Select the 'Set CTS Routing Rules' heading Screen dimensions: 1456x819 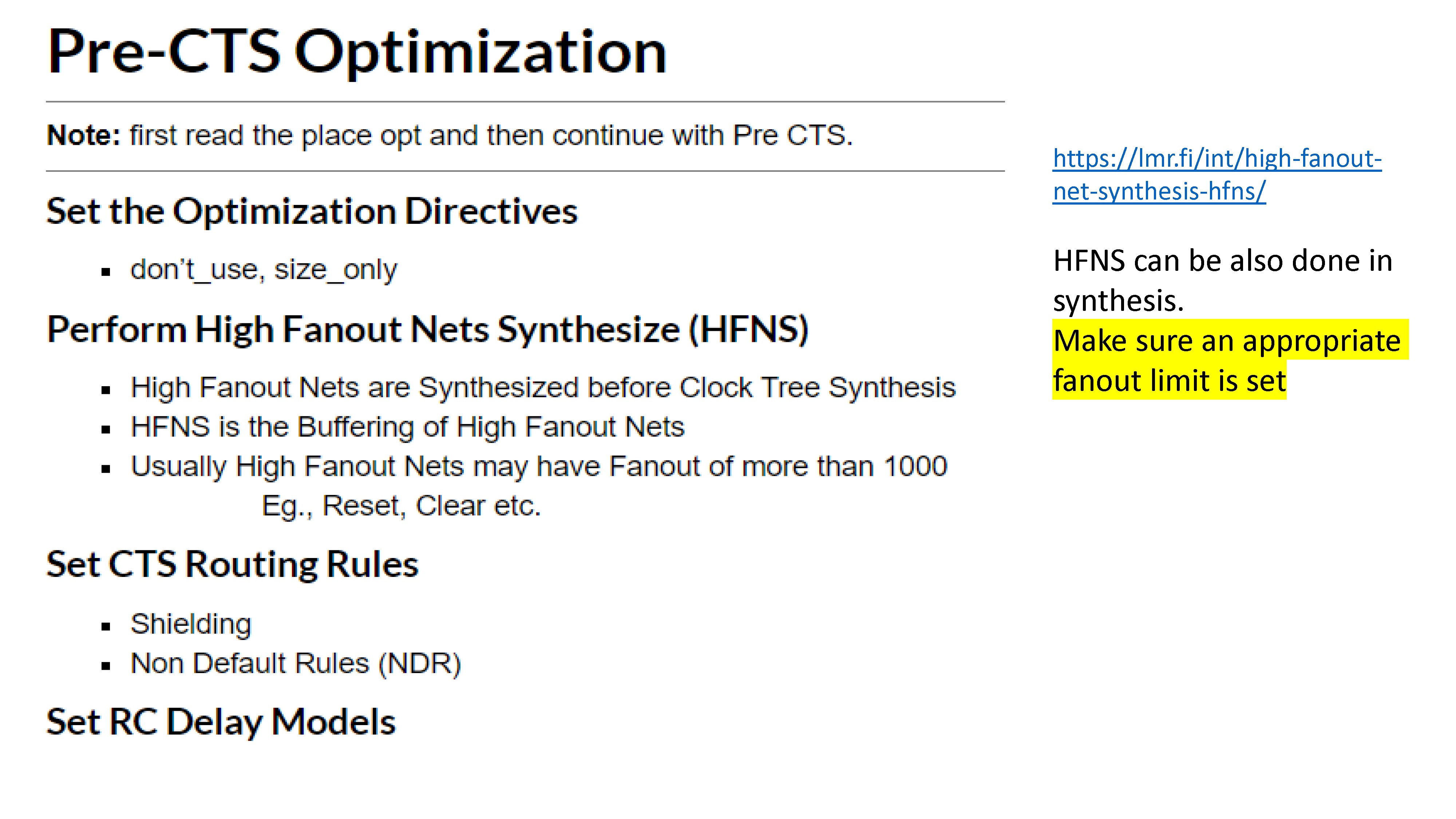point(232,565)
